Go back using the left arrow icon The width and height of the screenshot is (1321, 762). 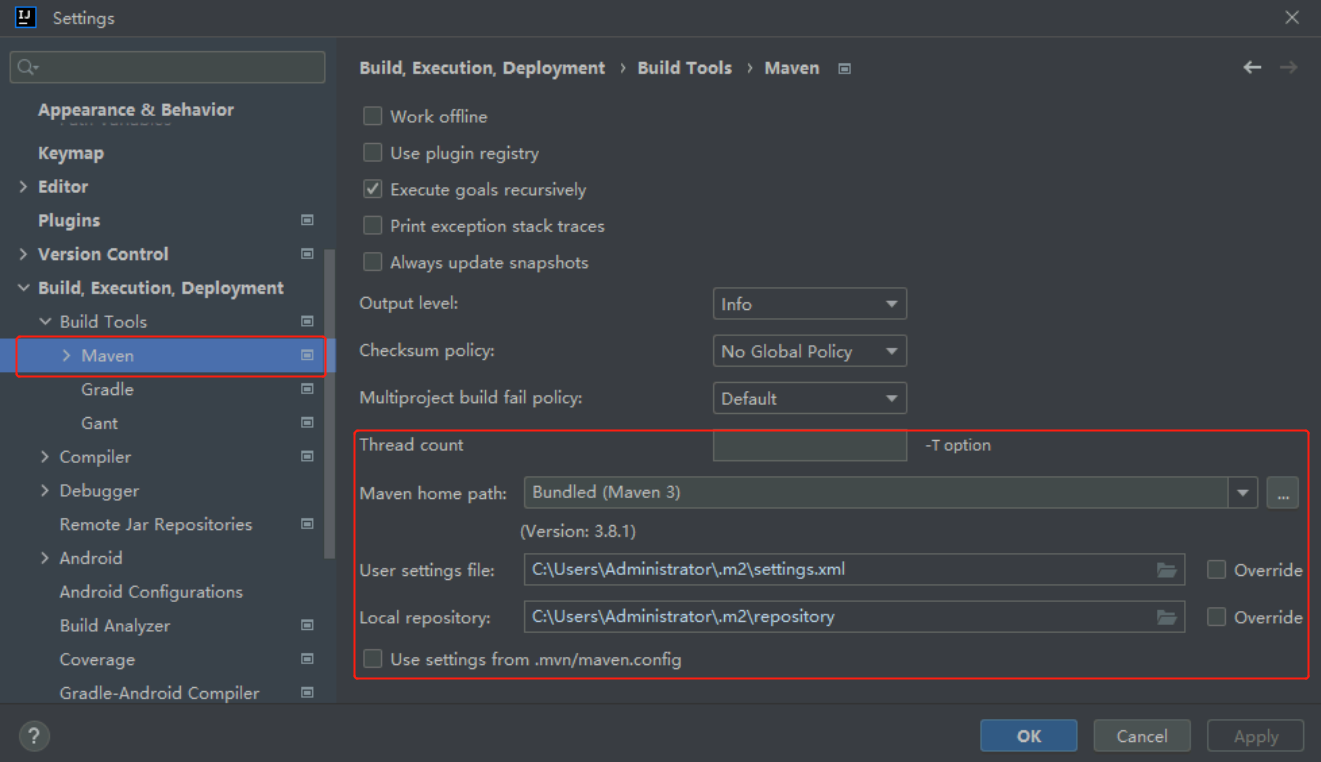point(1252,67)
